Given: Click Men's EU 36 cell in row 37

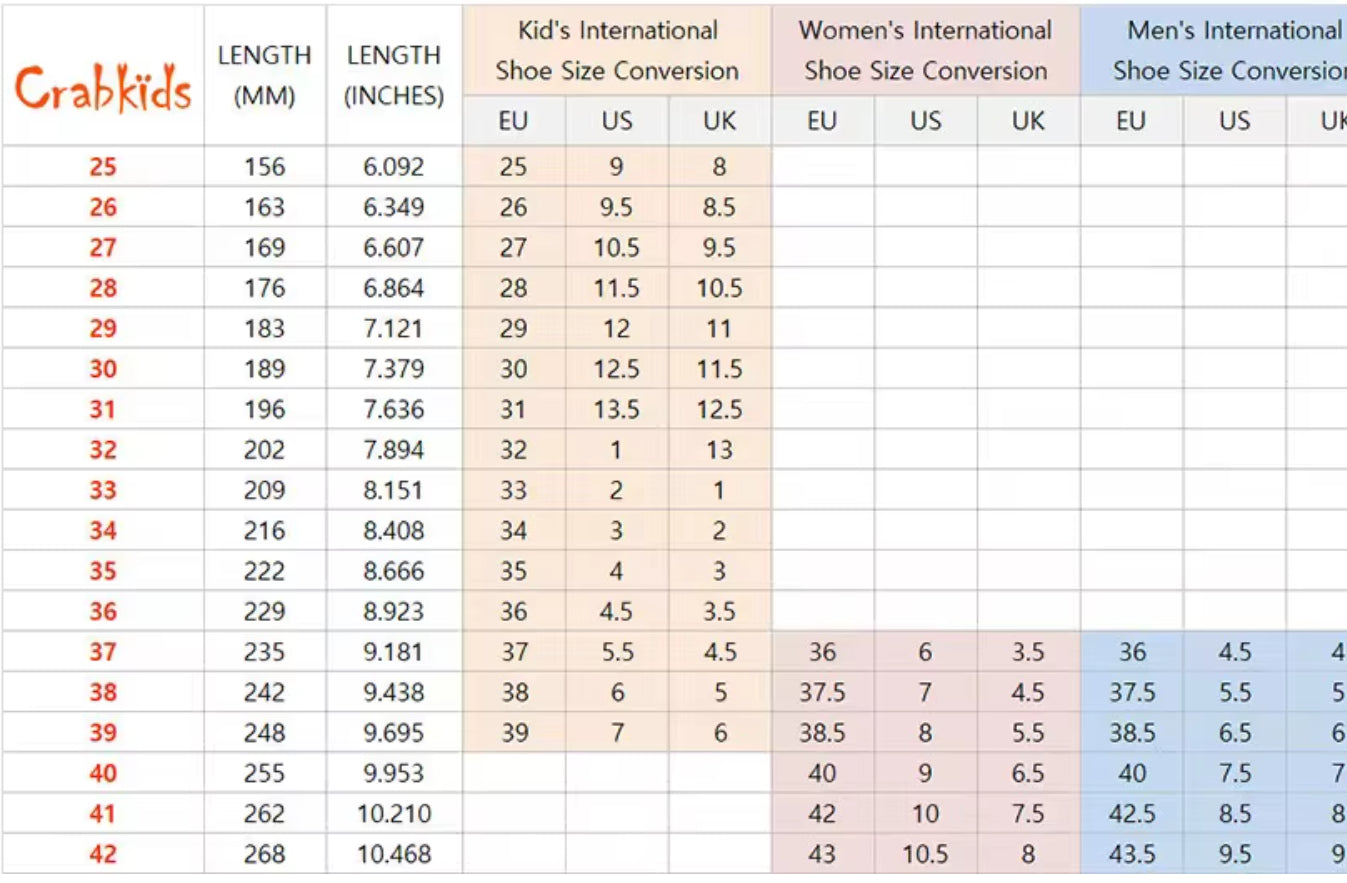Looking at the screenshot, I should click(1131, 652).
